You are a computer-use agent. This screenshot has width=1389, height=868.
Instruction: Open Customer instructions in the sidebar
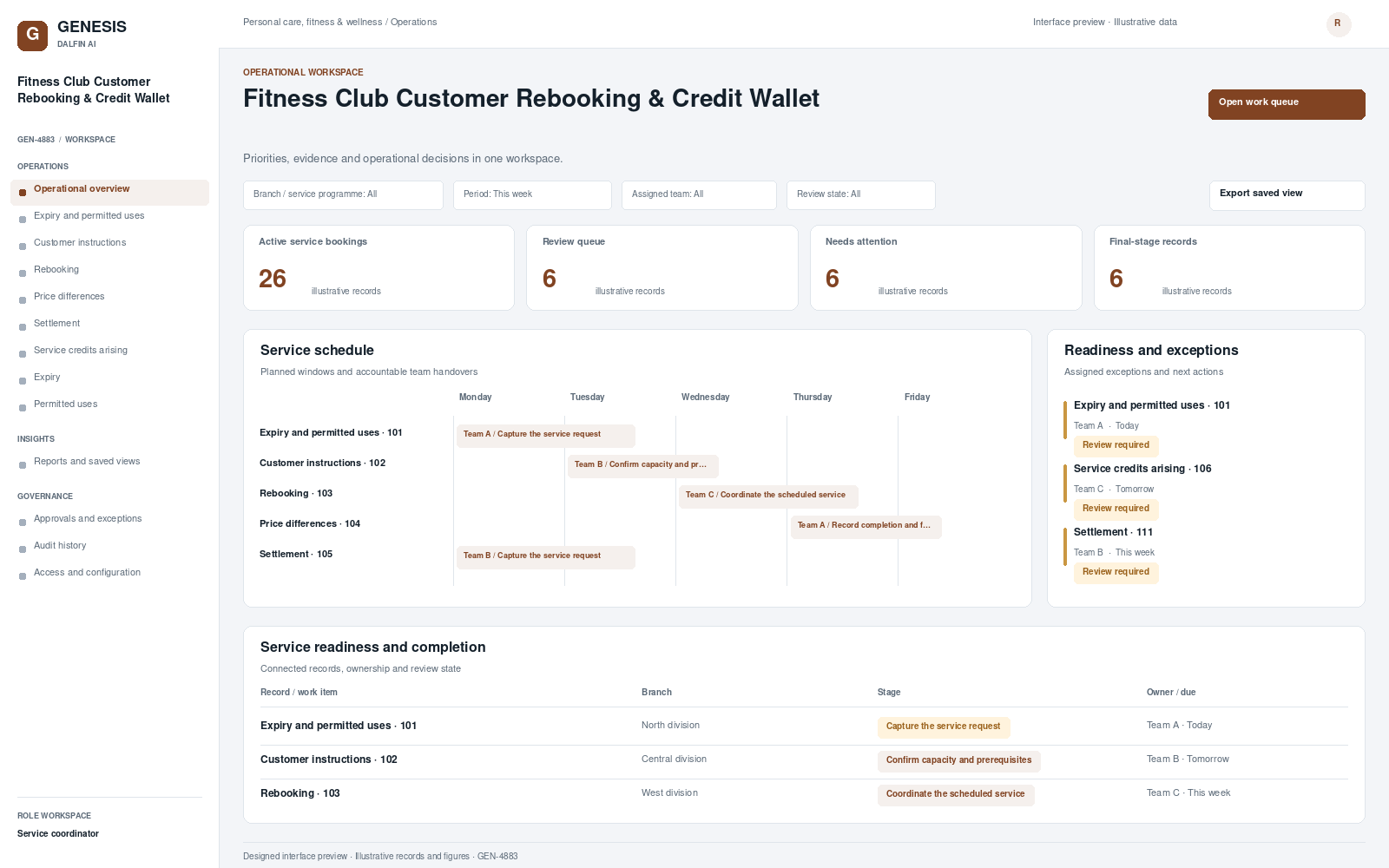(109, 243)
